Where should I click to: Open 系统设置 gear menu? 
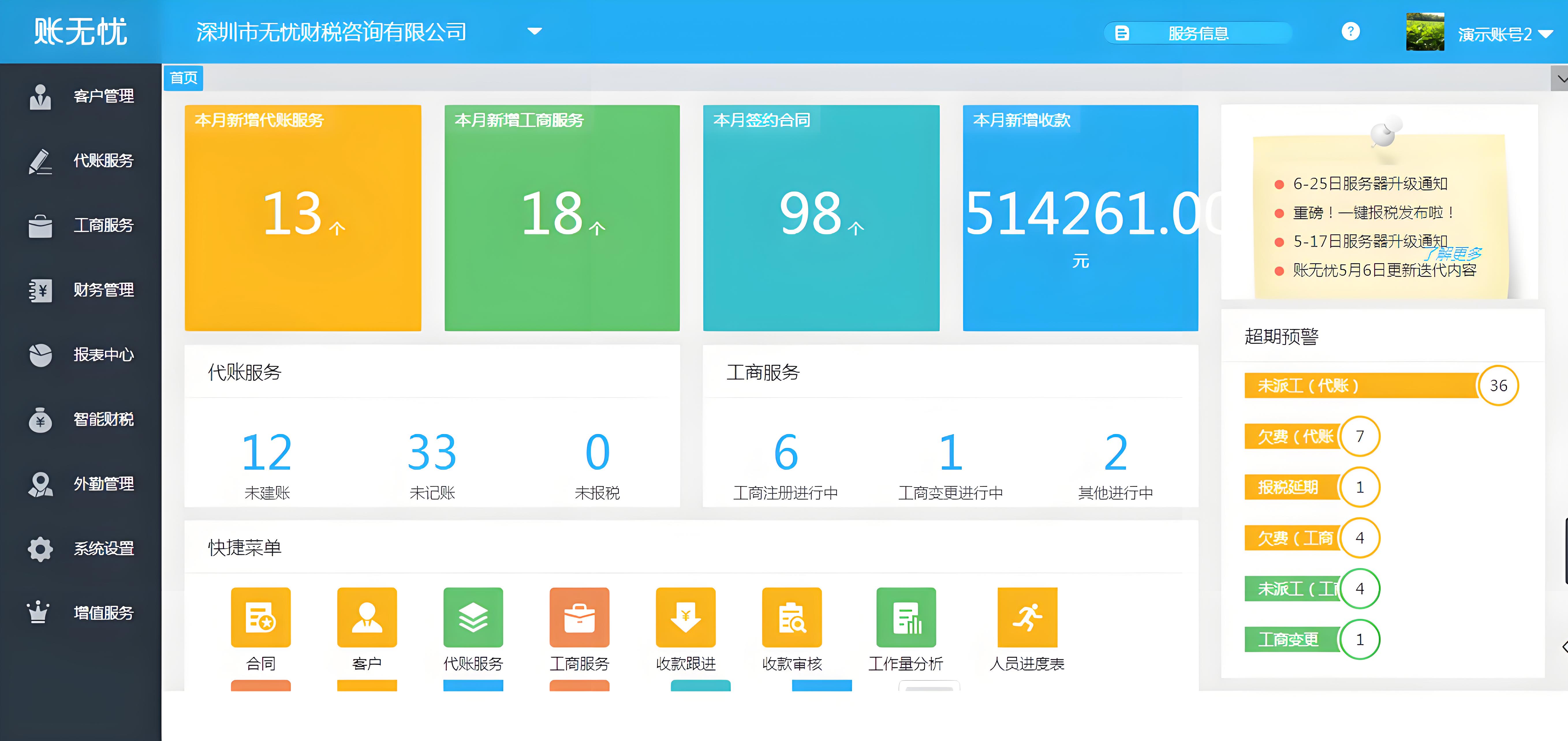pyautogui.click(x=81, y=549)
